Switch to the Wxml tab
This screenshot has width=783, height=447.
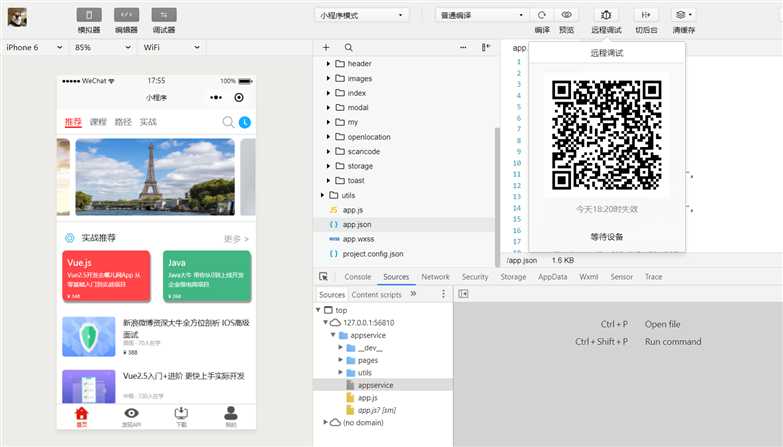[x=589, y=277]
